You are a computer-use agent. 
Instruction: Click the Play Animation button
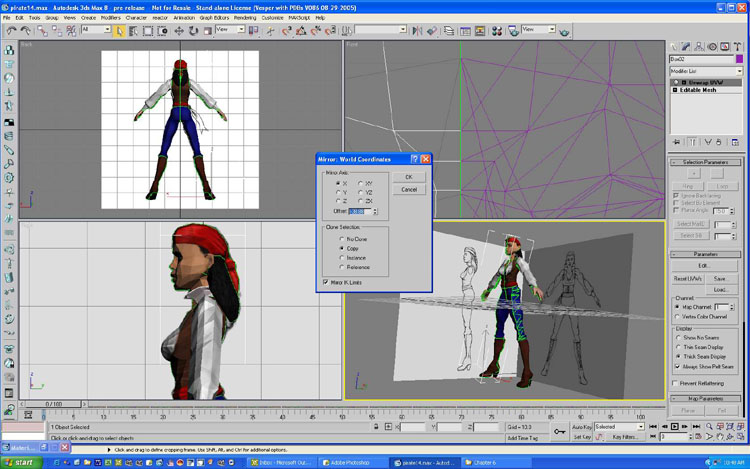pyautogui.click(x=675, y=426)
